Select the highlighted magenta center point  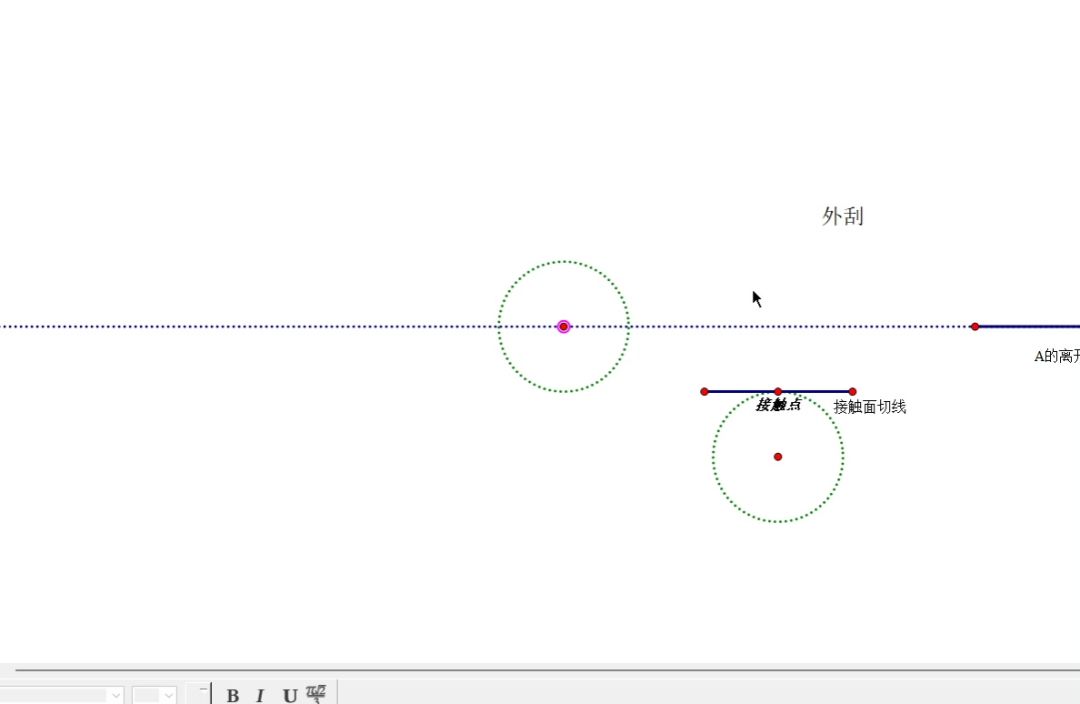(563, 327)
